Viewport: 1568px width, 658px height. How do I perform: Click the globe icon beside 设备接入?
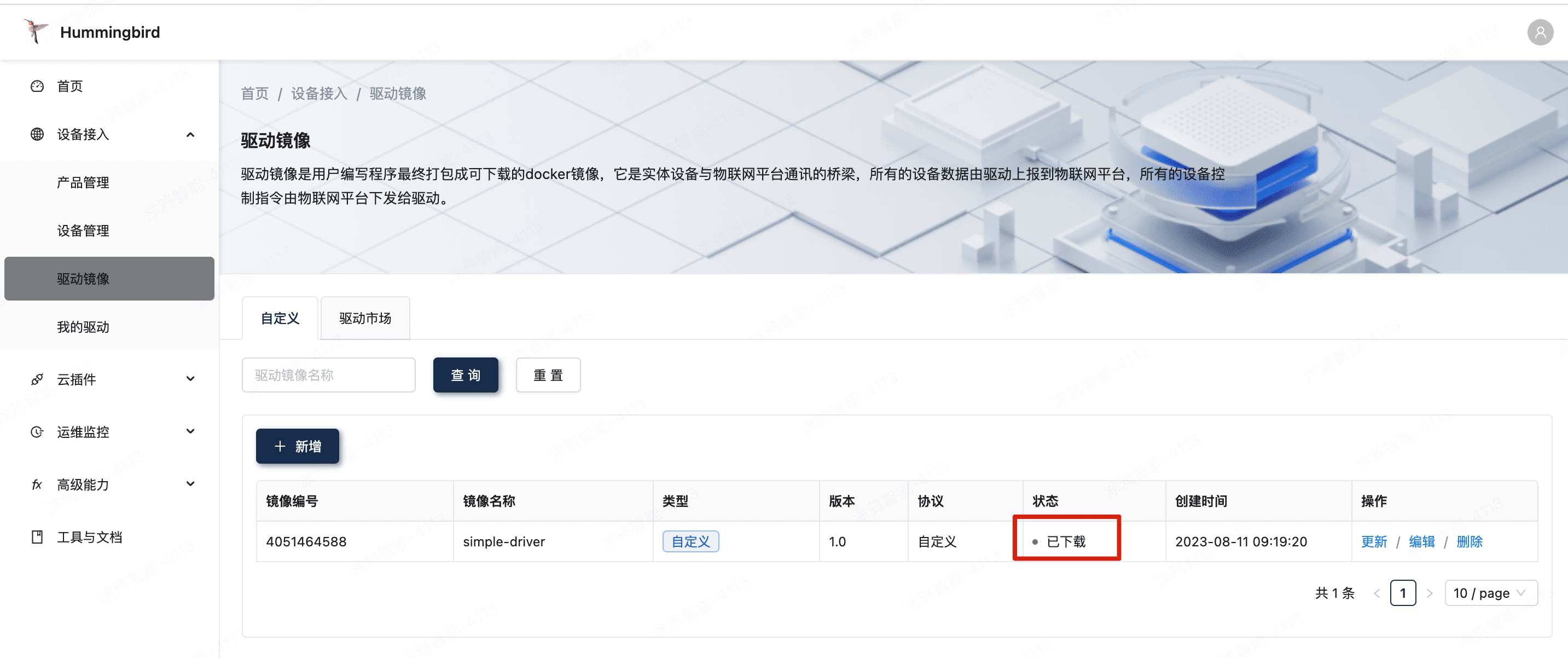(x=37, y=135)
